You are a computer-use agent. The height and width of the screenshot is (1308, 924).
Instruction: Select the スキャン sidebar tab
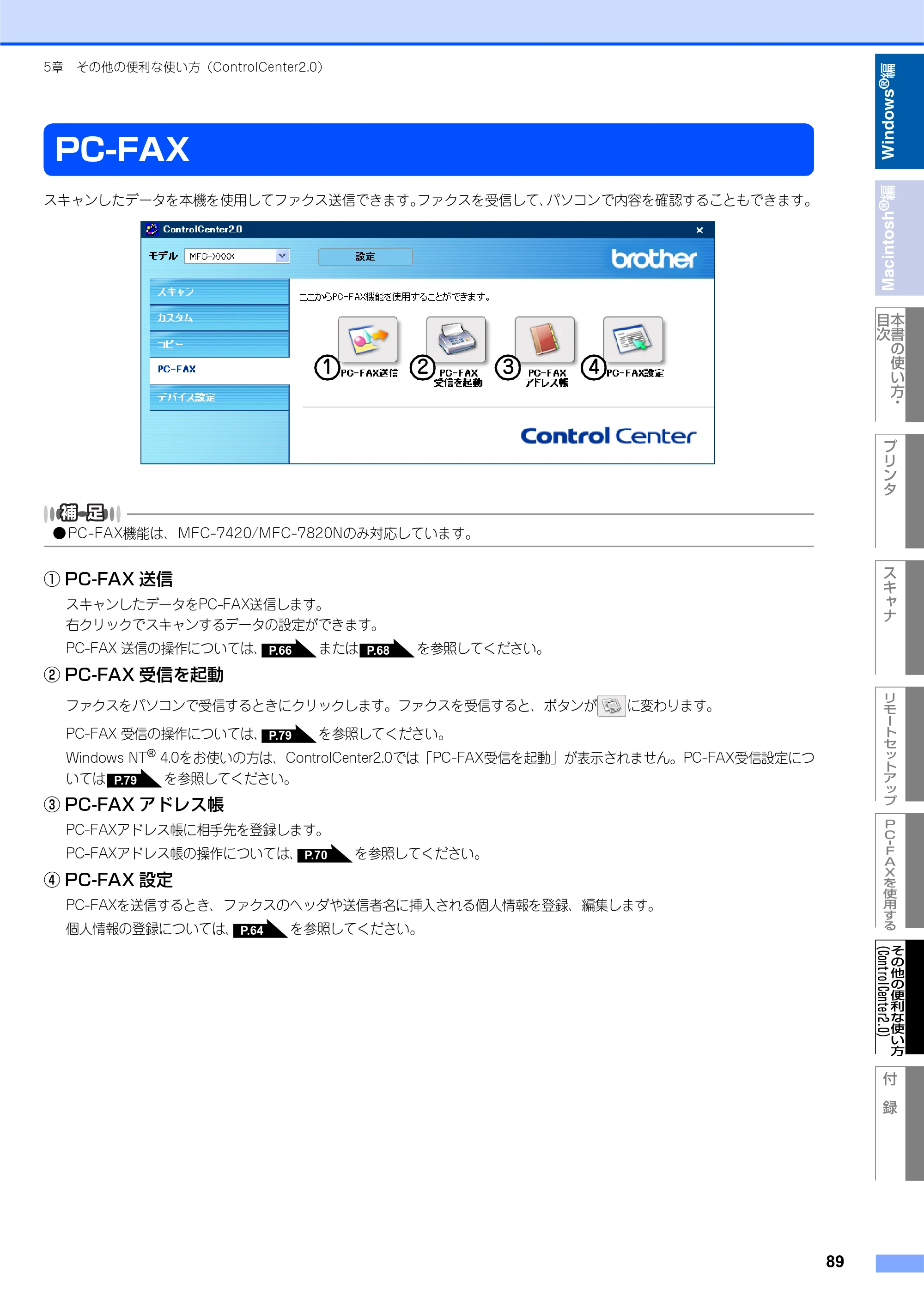(x=219, y=292)
